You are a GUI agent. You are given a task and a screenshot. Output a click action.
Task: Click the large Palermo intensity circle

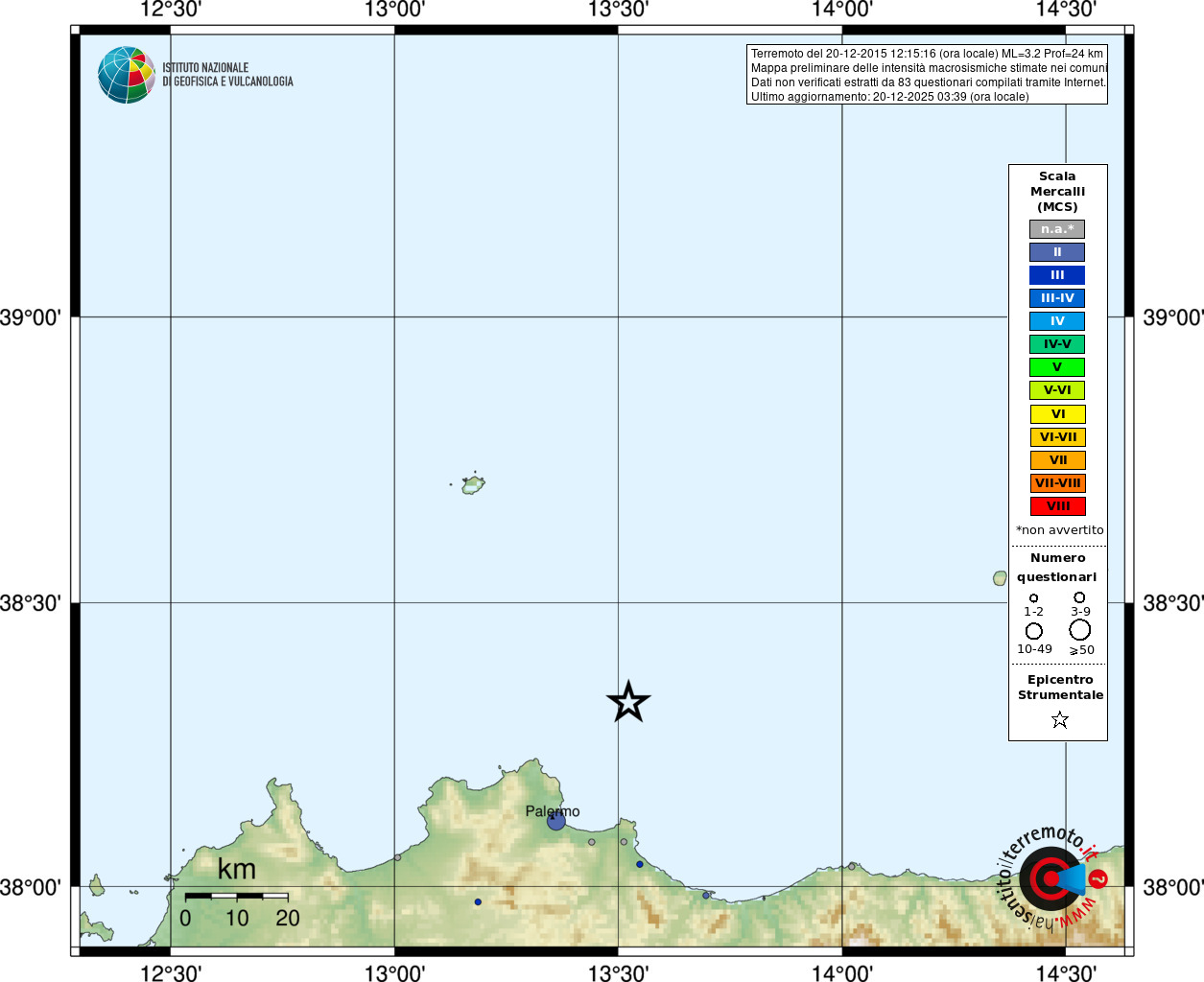[x=556, y=821]
